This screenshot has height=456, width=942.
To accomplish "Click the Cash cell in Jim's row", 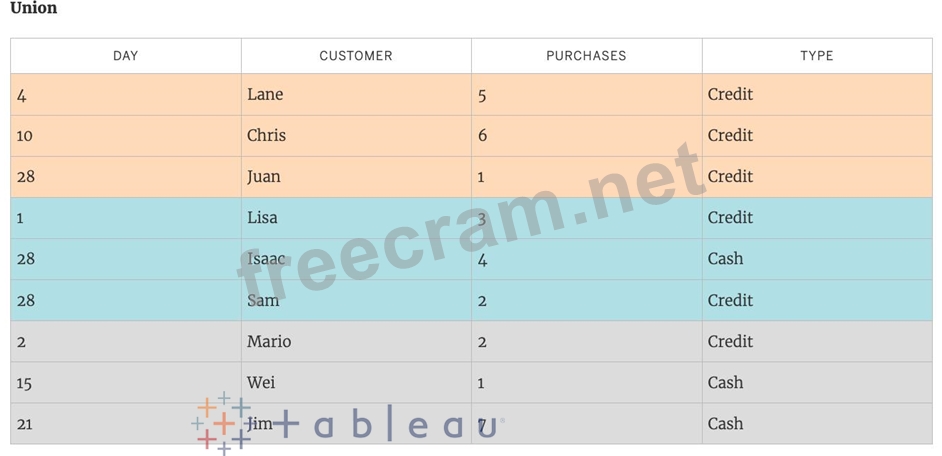I will 725,424.
